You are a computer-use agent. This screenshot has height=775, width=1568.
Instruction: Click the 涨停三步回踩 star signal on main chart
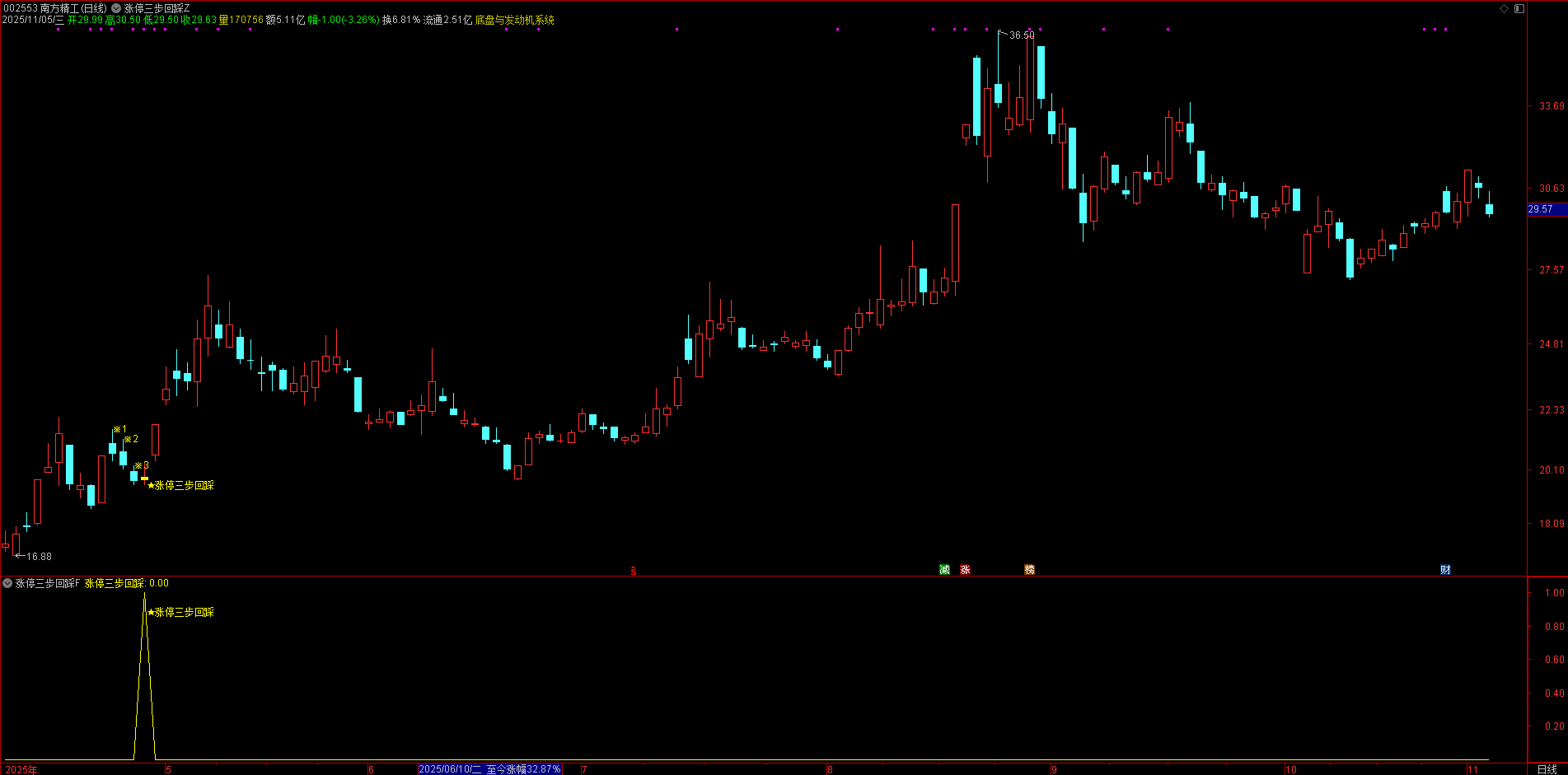[x=180, y=485]
